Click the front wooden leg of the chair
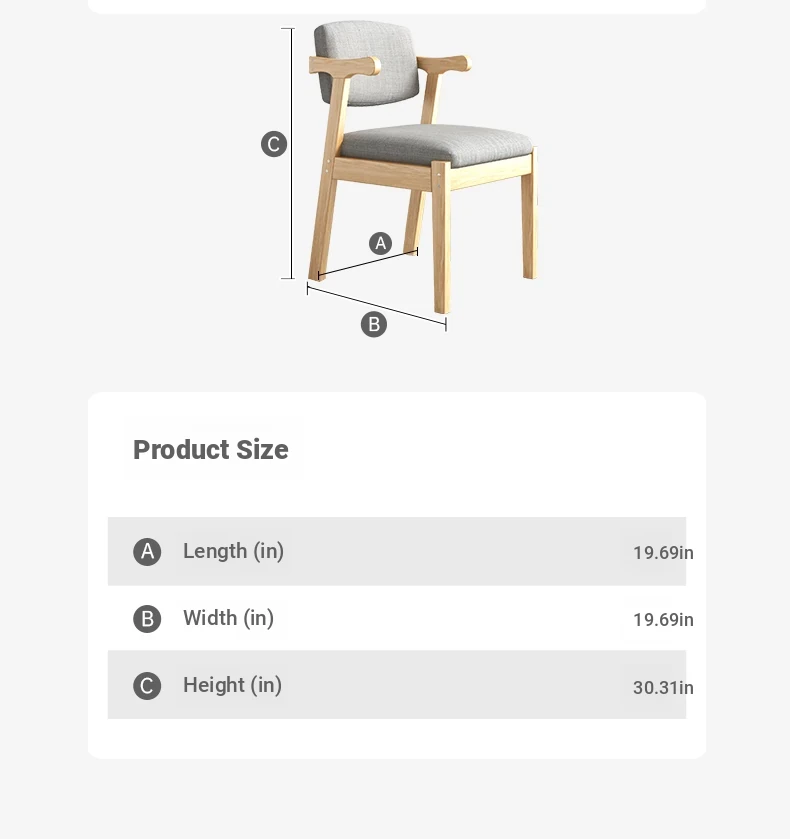This screenshot has height=839, width=790. [441, 237]
